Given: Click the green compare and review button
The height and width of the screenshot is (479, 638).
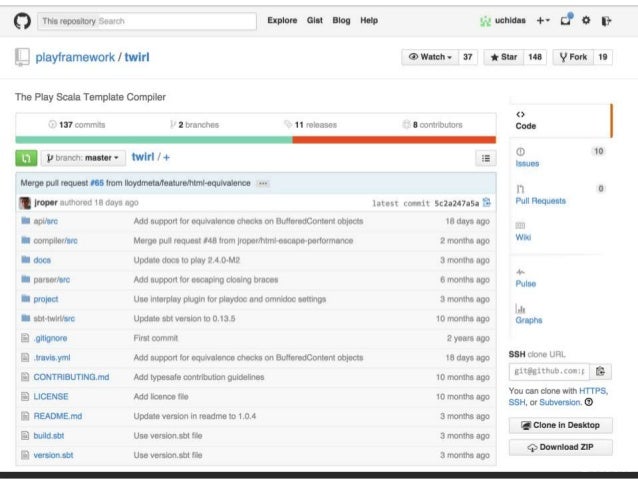Looking at the screenshot, I should pyautogui.click(x=26, y=158).
